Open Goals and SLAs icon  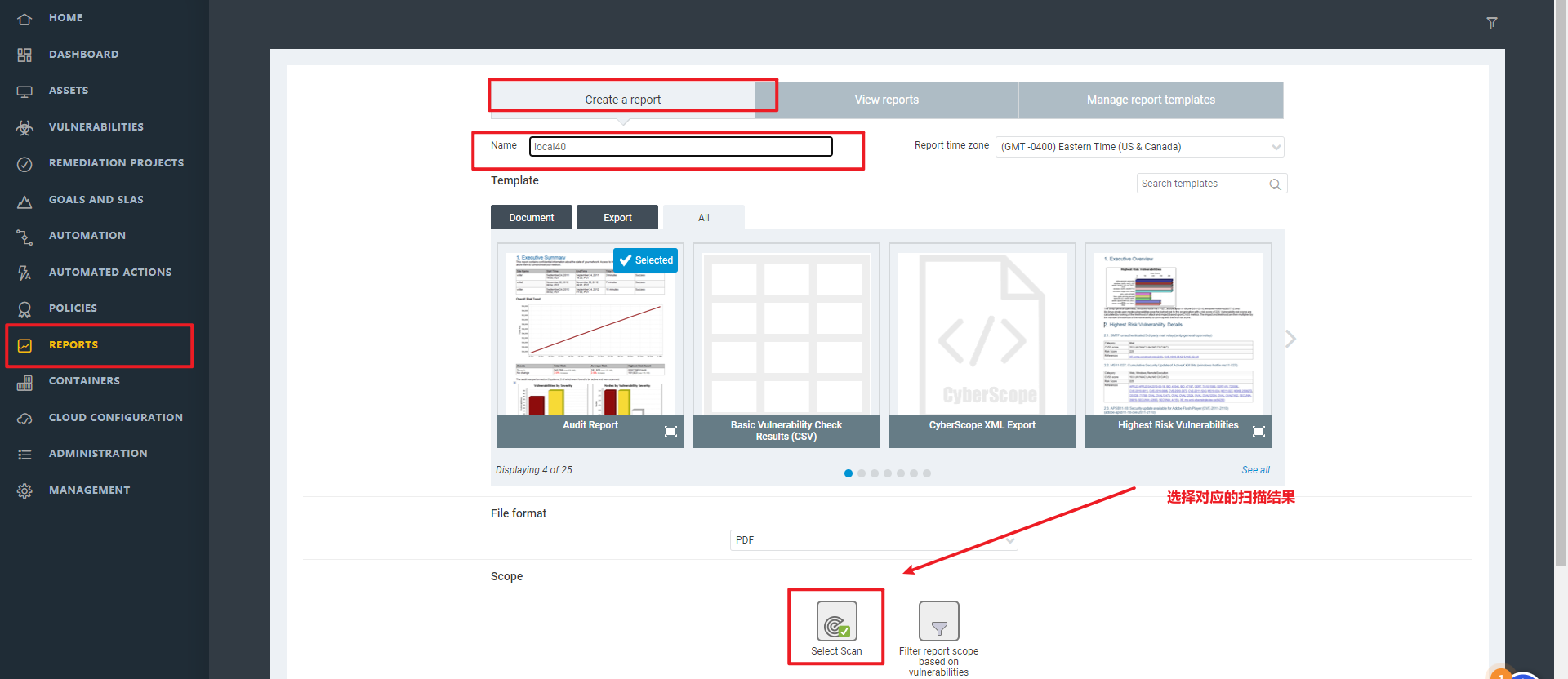coord(24,201)
